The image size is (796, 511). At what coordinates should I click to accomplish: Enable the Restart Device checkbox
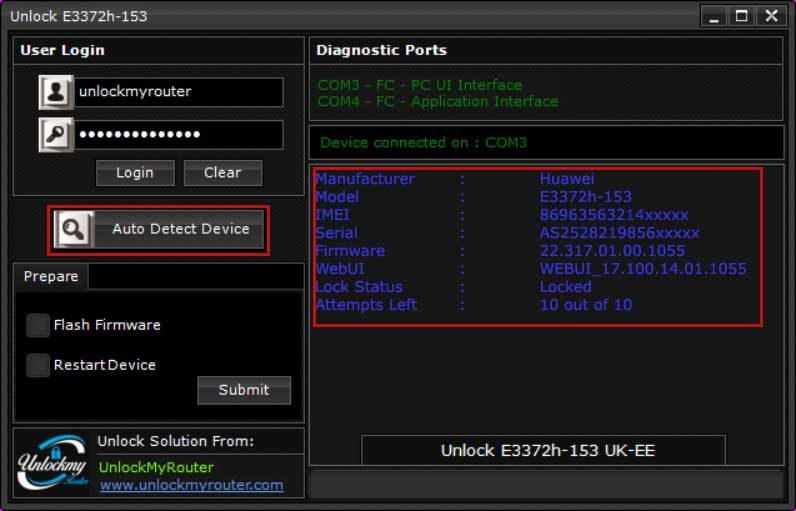(x=38, y=365)
